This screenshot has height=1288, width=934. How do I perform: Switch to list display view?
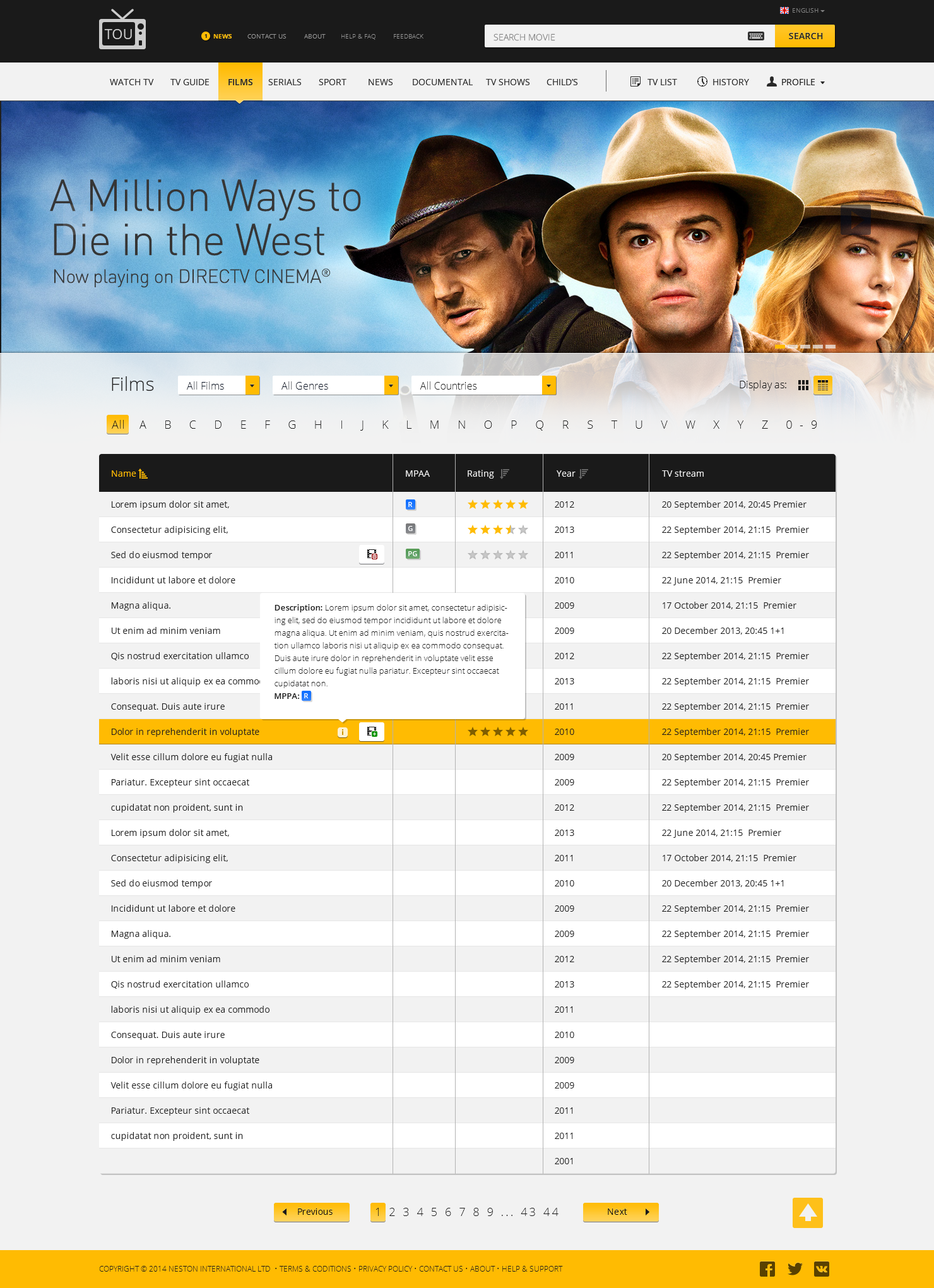point(823,385)
